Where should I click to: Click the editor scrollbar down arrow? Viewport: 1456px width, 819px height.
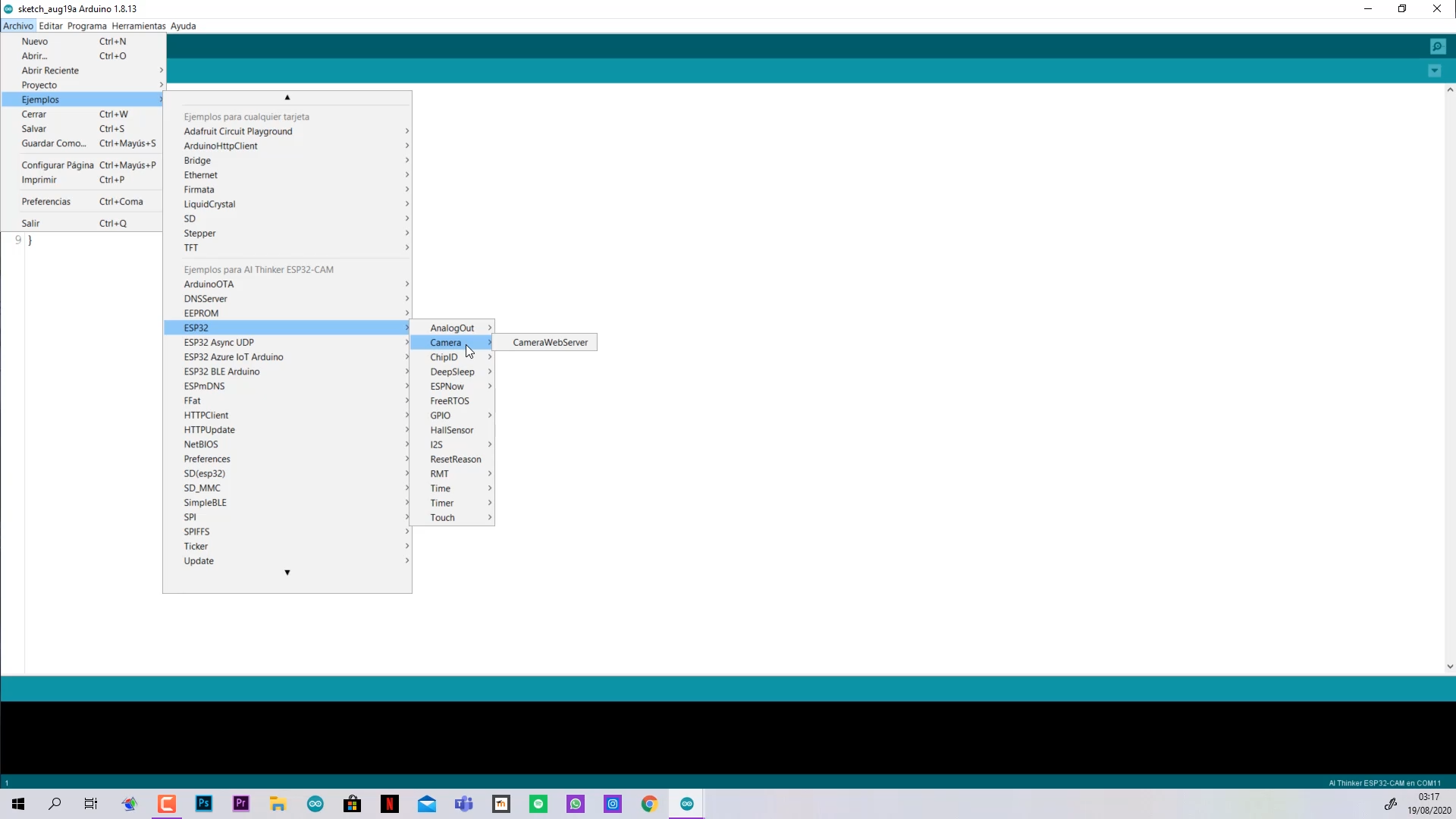point(1449,667)
